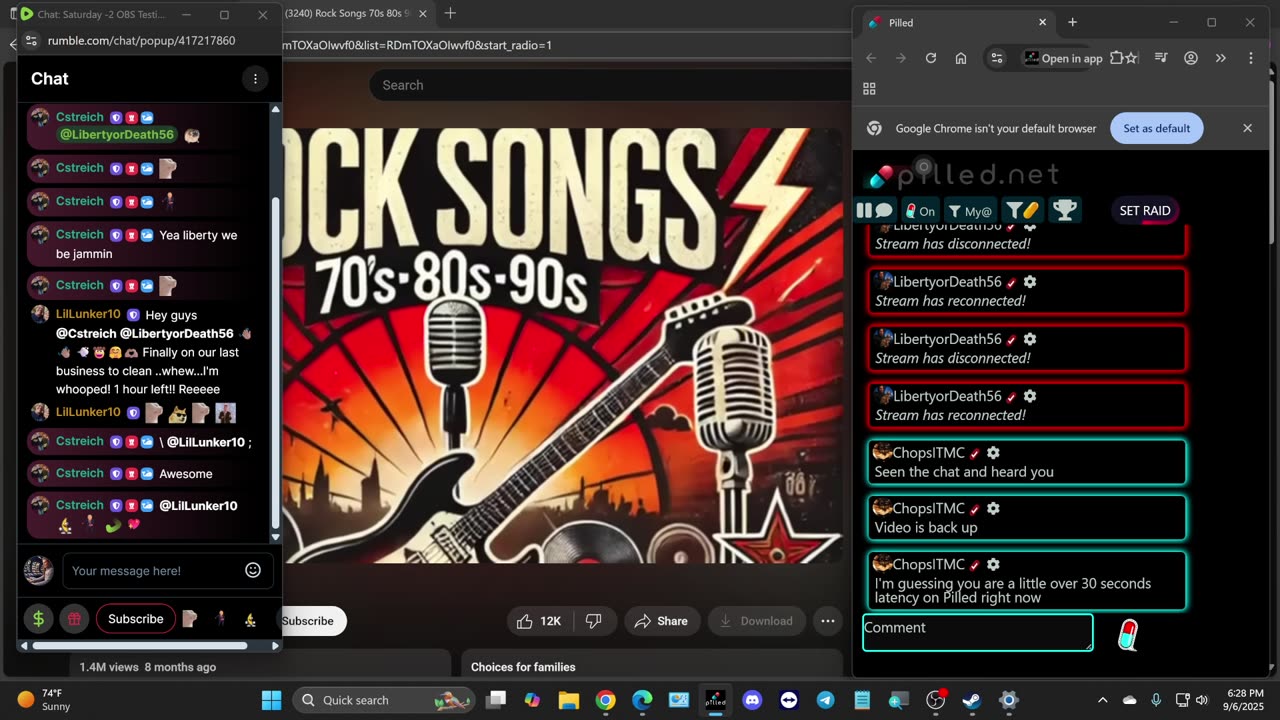This screenshot has width=1280, height=720.
Task: Open media controls icon in Pilled window
Action: [1161, 58]
